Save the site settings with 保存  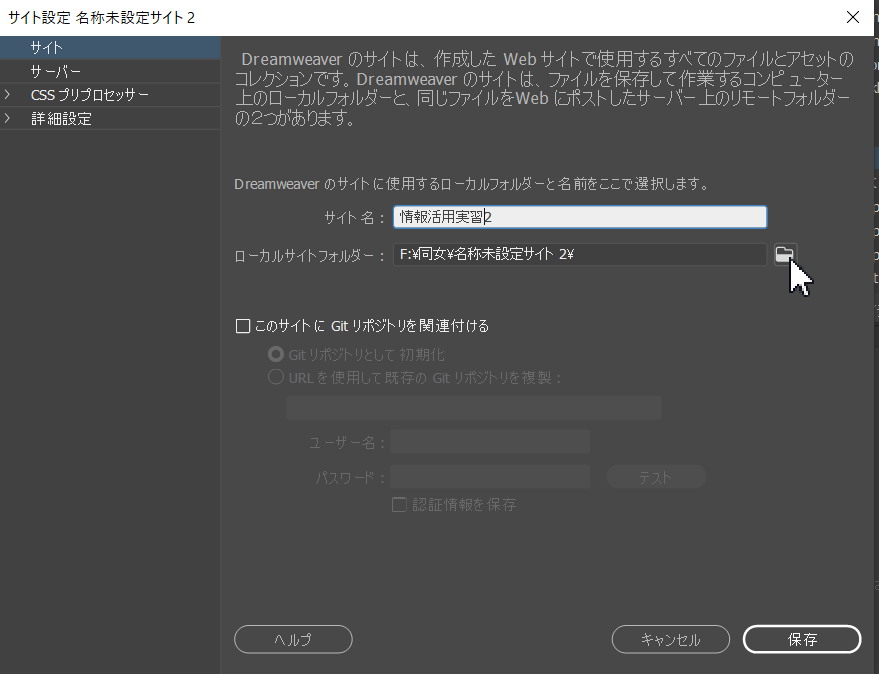point(801,639)
